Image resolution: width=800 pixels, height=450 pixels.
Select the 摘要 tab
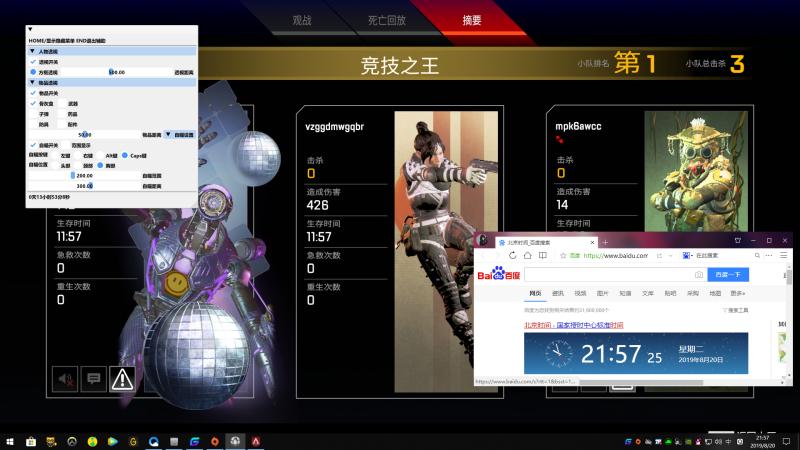coord(471,20)
